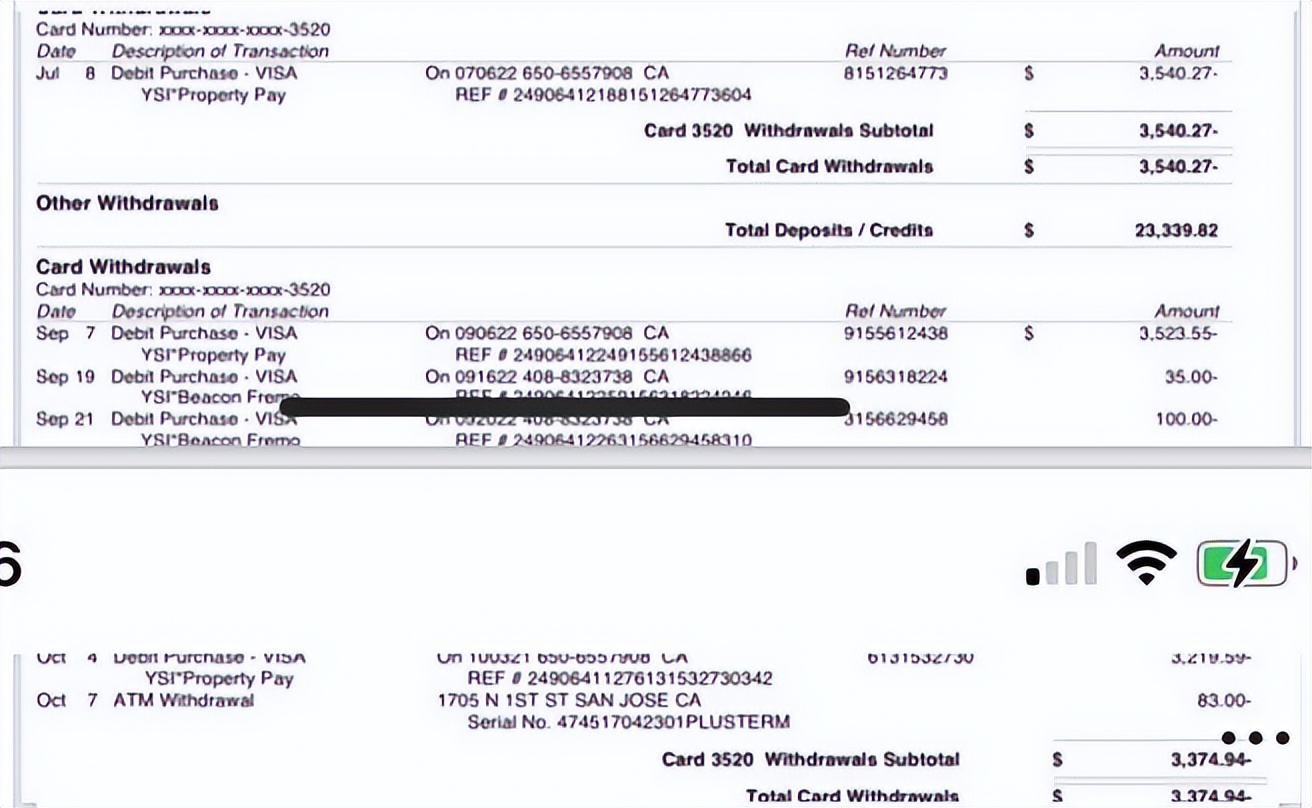The width and height of the screenshot is (1312, 808).
Task: Tap the Wi-Fi status icon
Action: (1147, 563)
